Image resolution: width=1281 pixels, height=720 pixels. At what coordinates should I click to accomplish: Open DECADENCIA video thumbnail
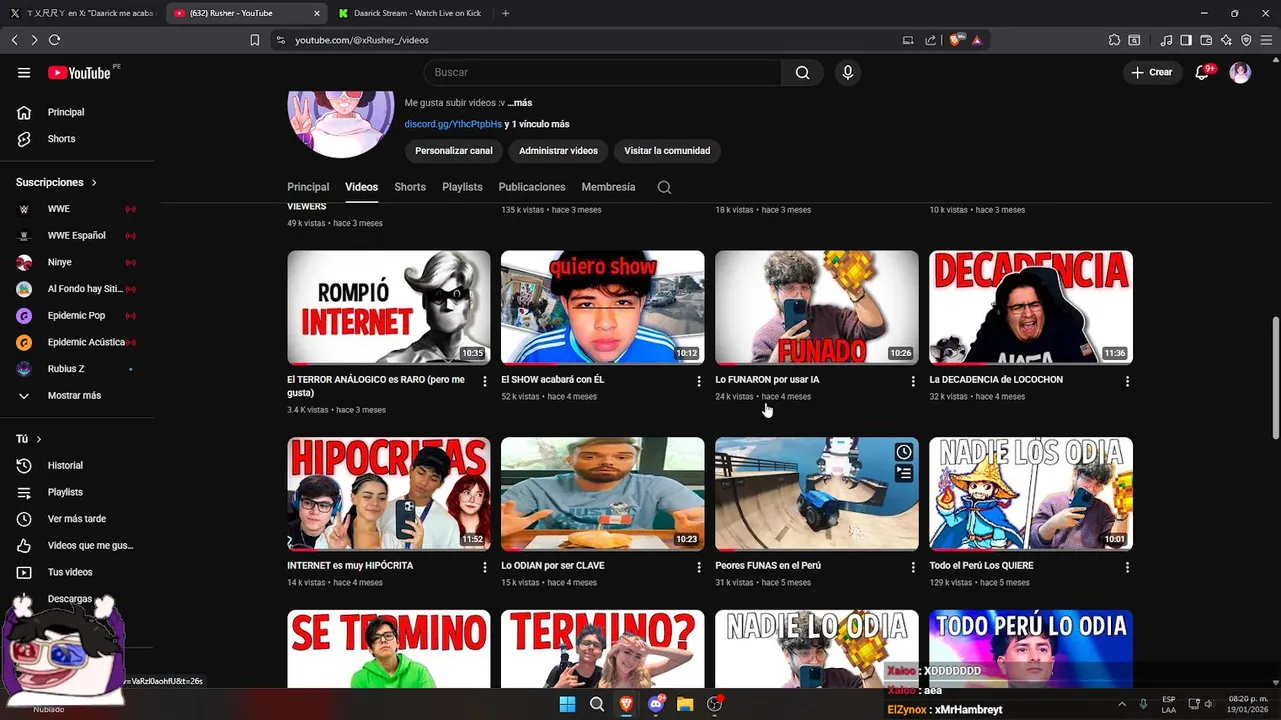1031,307
